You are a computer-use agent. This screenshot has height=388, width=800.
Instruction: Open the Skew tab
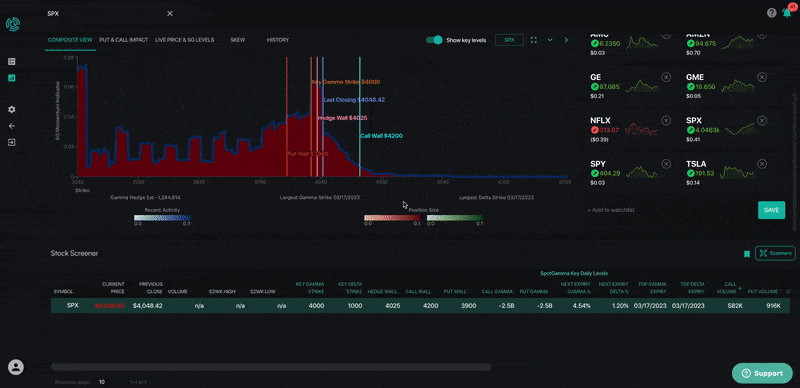[x=238, y=40]
